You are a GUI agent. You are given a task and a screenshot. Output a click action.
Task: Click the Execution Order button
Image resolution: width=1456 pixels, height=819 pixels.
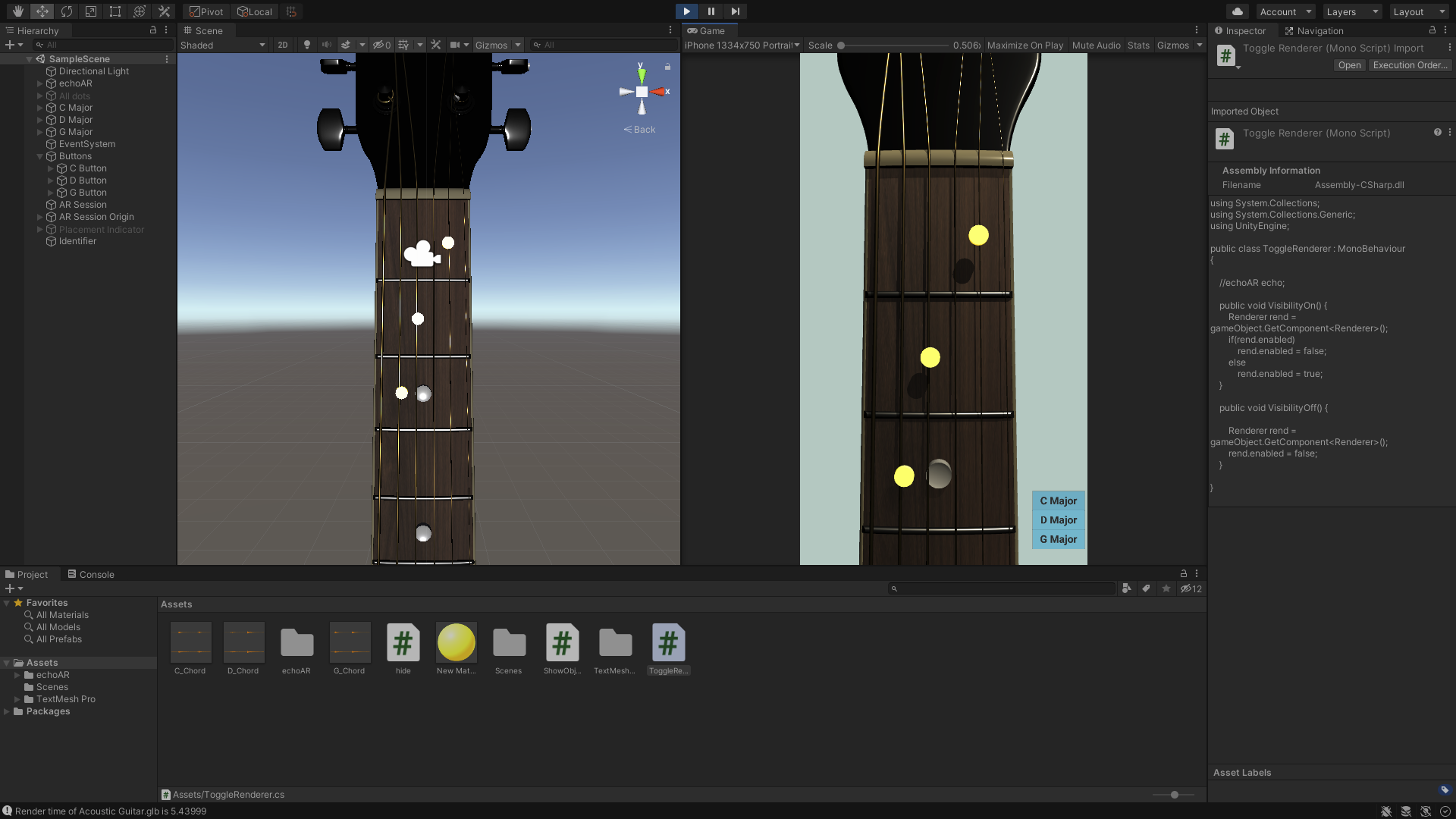[x=1410, y=65]
